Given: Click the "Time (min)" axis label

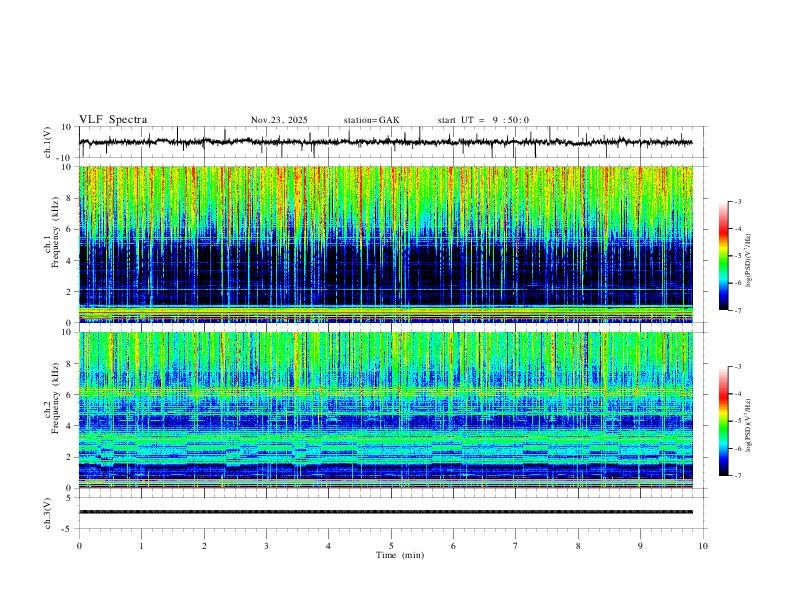Looking at the screenshot, I should coord(400,555).
